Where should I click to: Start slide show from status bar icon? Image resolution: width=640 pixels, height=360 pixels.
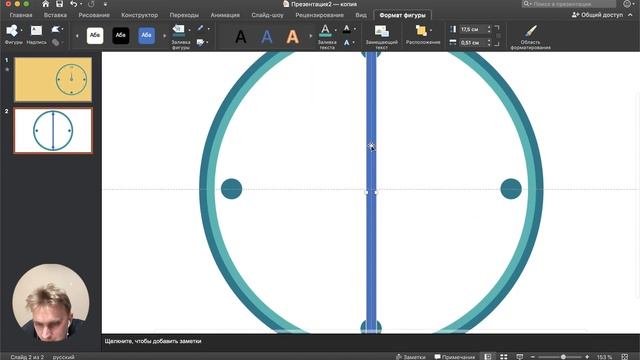click(520, 357)
